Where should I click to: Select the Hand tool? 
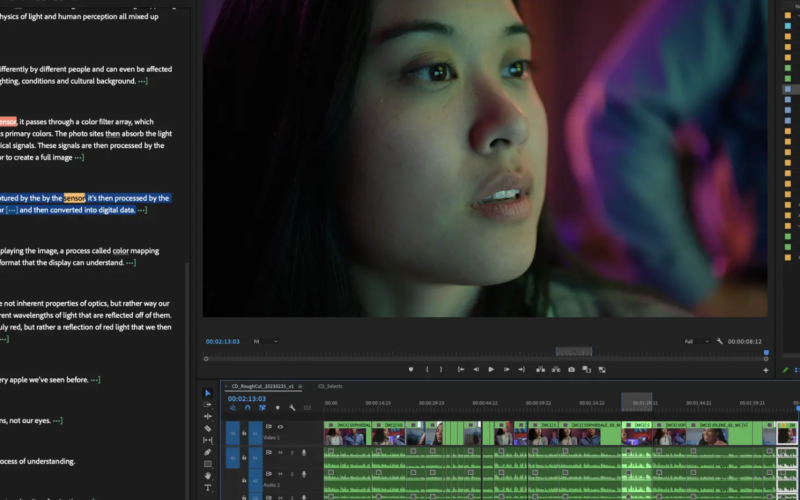[x=208, y=476]
